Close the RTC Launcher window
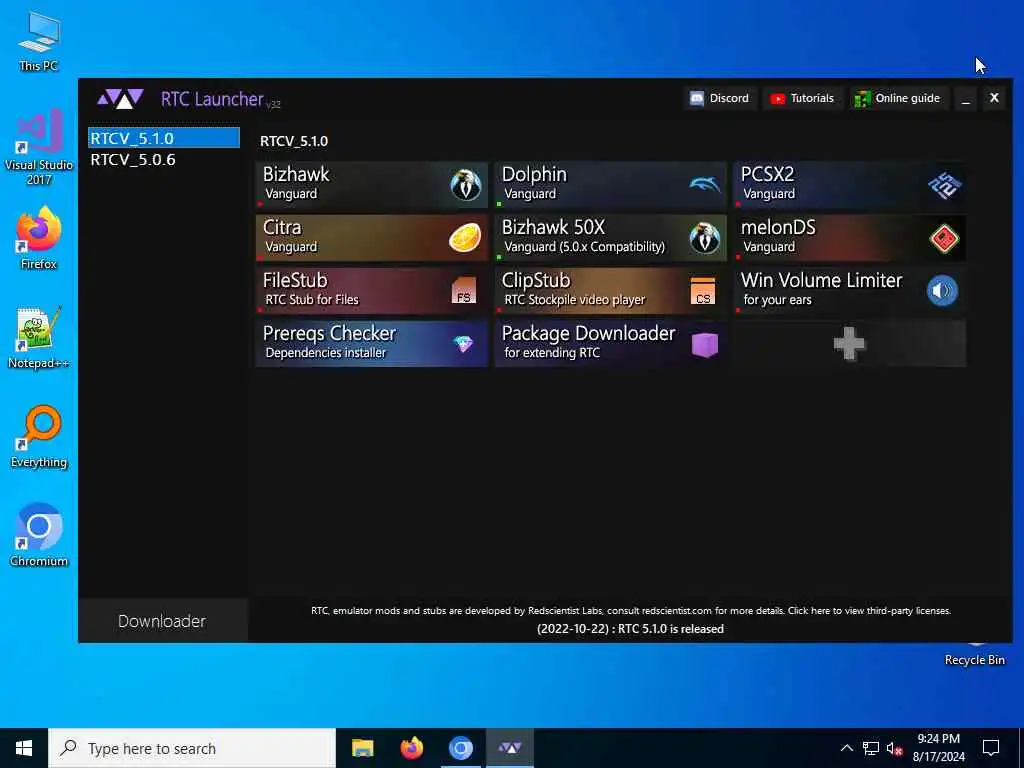 point(994,98)
